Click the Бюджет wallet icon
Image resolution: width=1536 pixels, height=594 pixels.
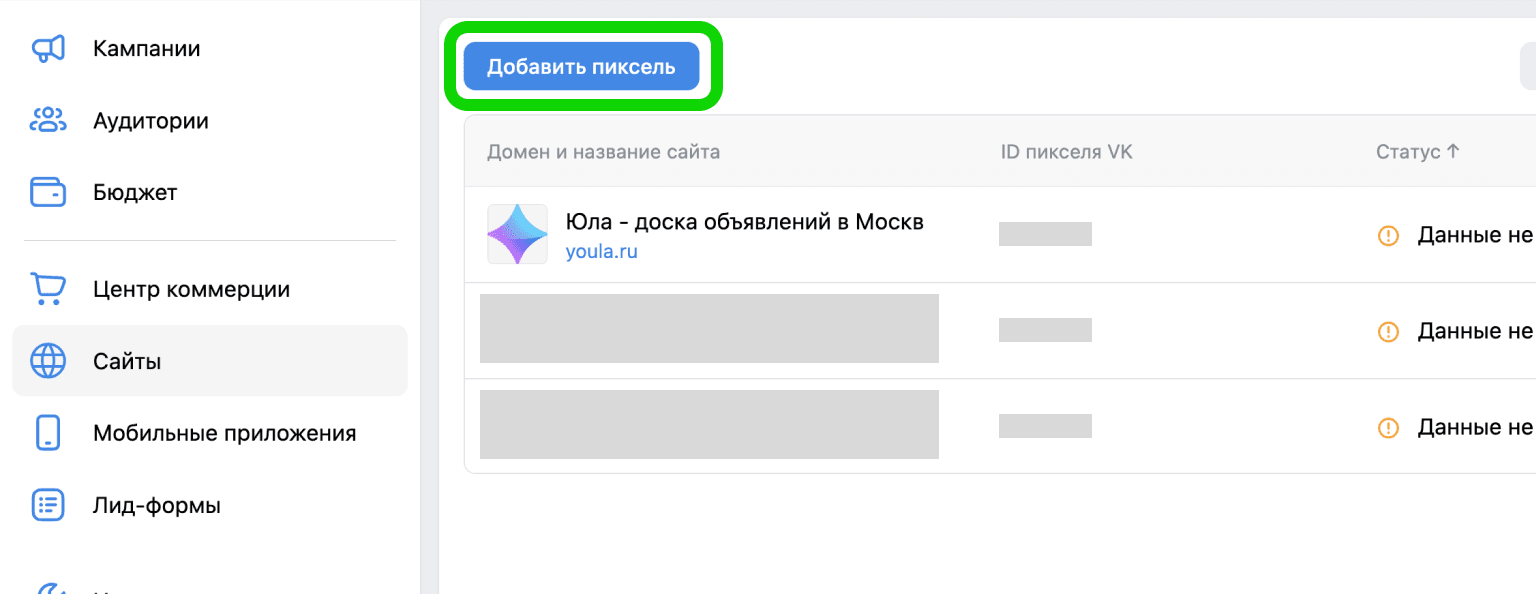pyautogui.click(x=48, y=192)
